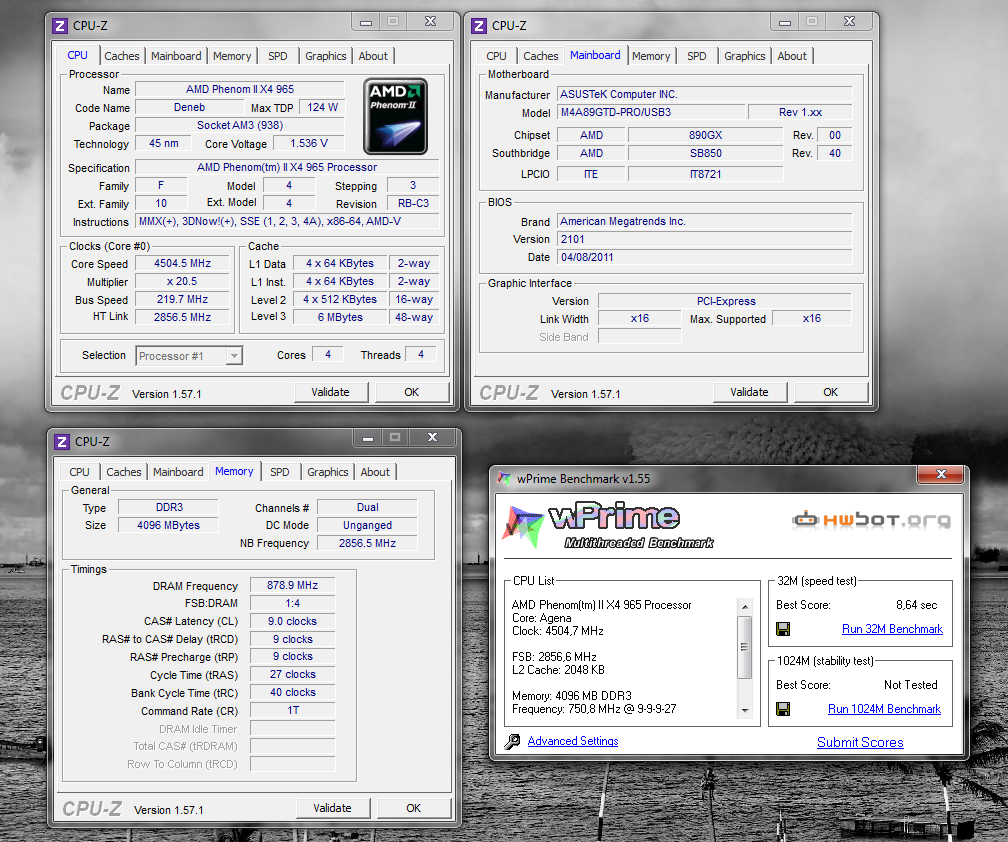
Task: Click the floppy save icon under 1024M stability test
Action: click(783, 709)
